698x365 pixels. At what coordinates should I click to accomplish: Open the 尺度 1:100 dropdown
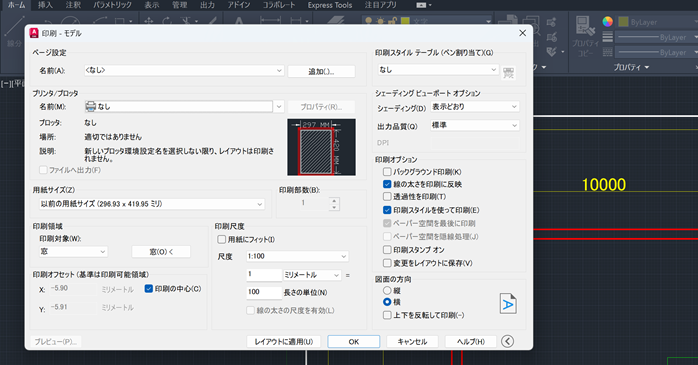coord(297,256)
